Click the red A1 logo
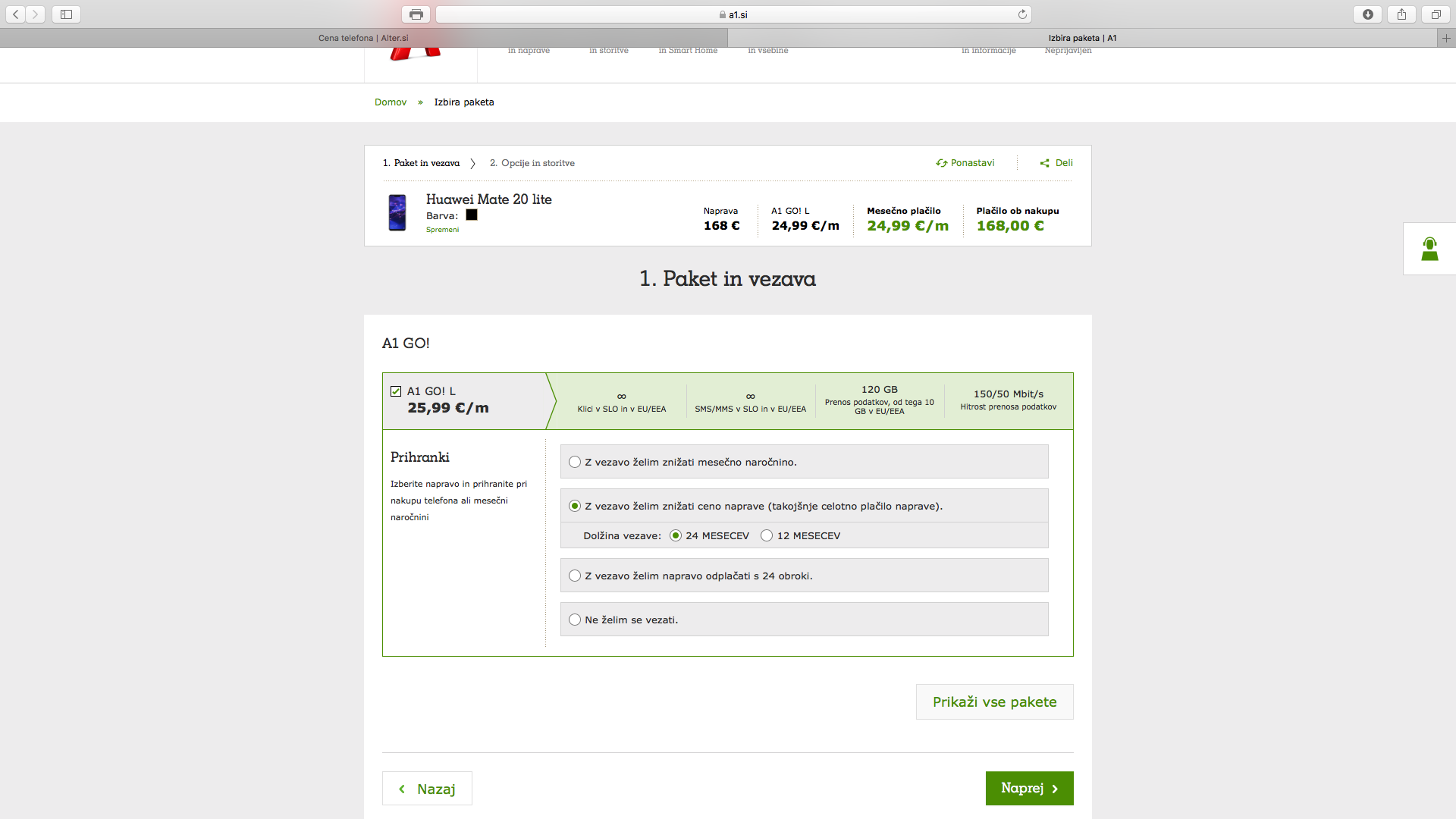 415,54
